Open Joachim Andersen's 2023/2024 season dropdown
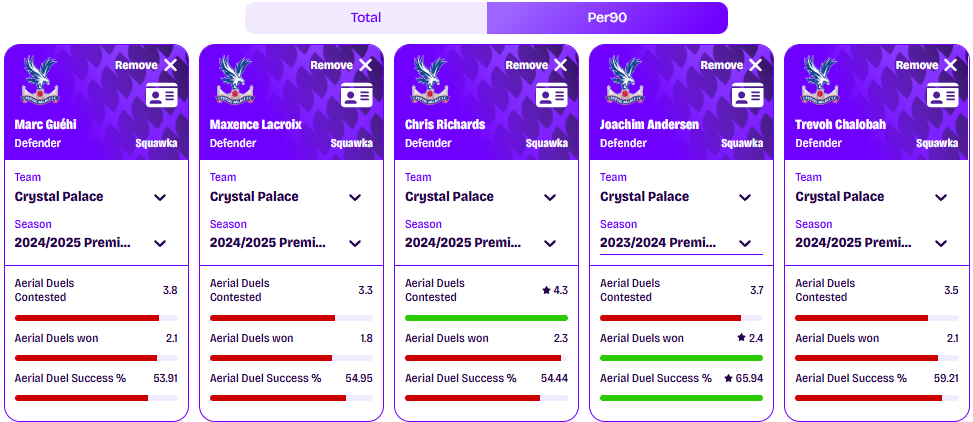Screen dimensions: 973x422 click(681, 243)
